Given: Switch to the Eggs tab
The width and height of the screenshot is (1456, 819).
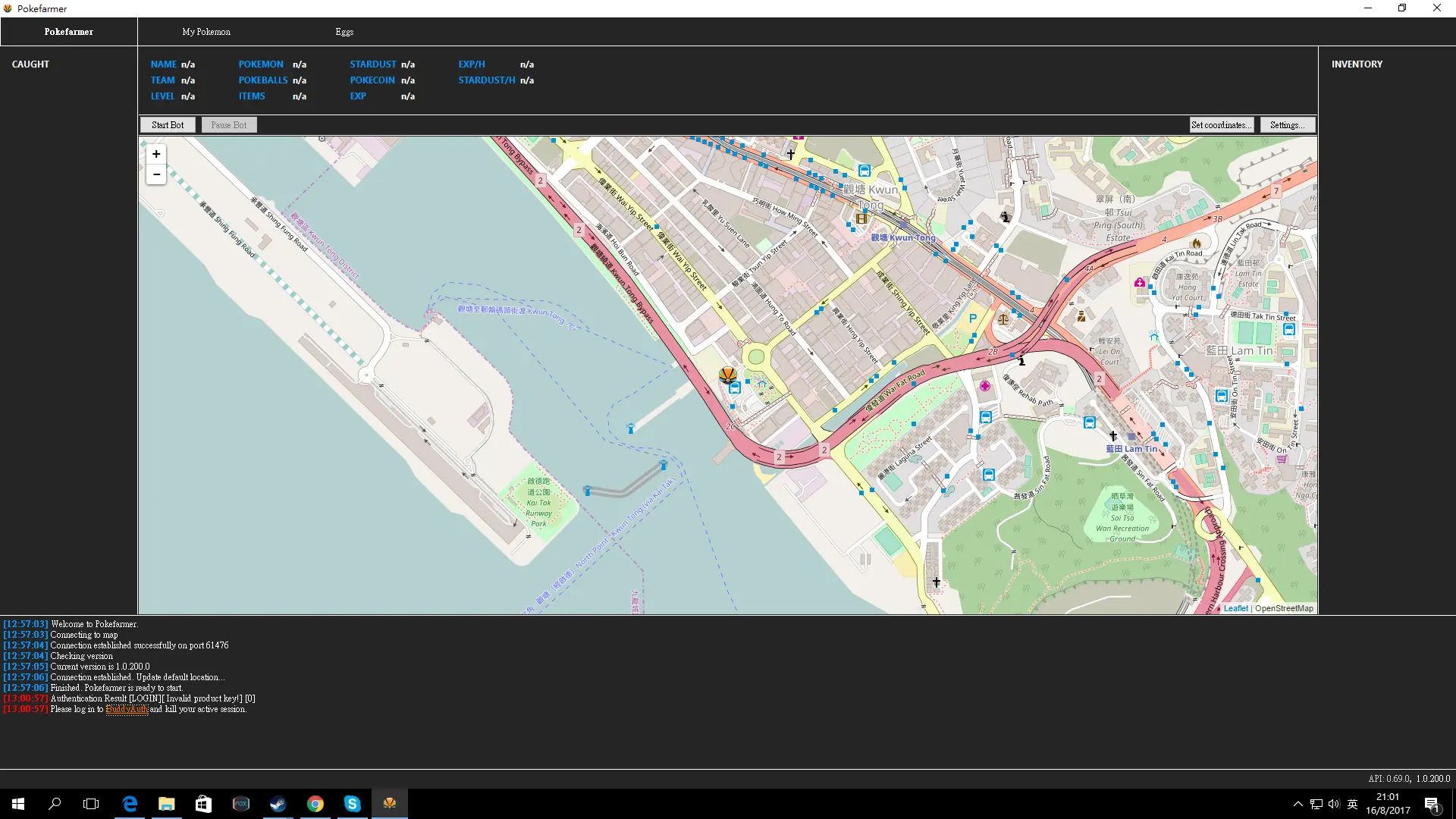Looking at the screenshot, I should 344,32.
